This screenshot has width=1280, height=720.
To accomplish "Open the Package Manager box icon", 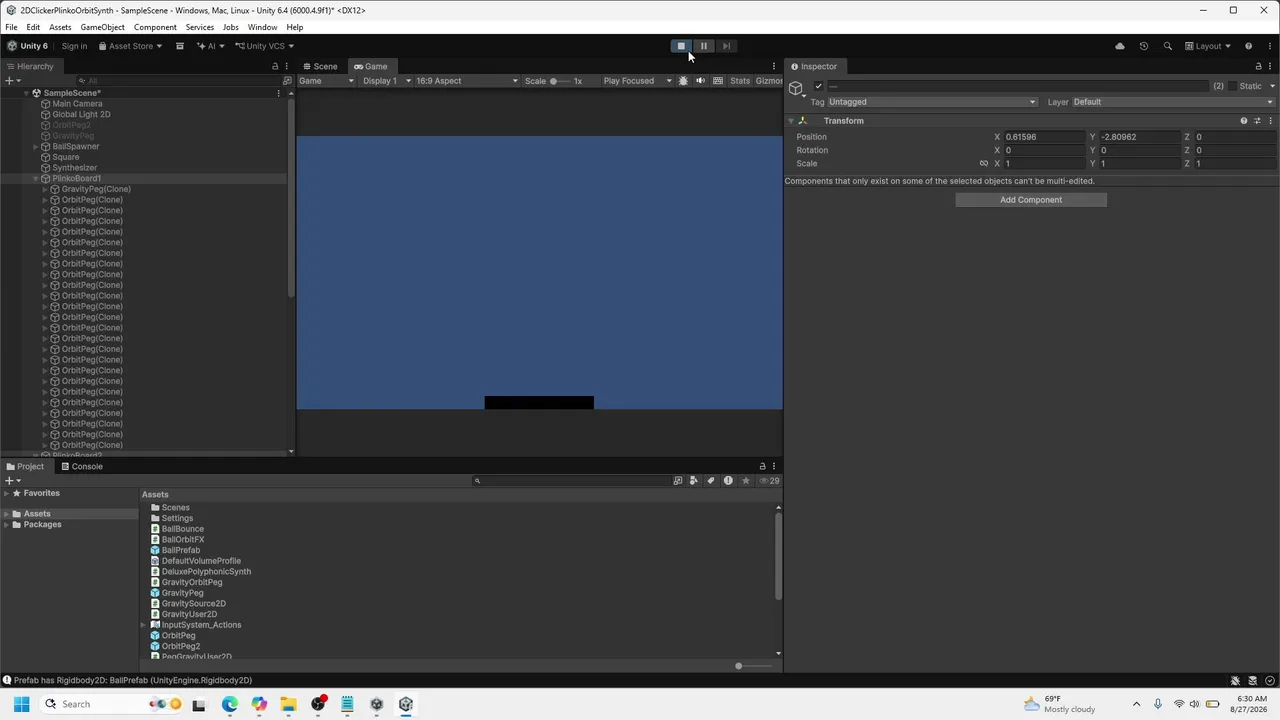I will pos(180,46).
